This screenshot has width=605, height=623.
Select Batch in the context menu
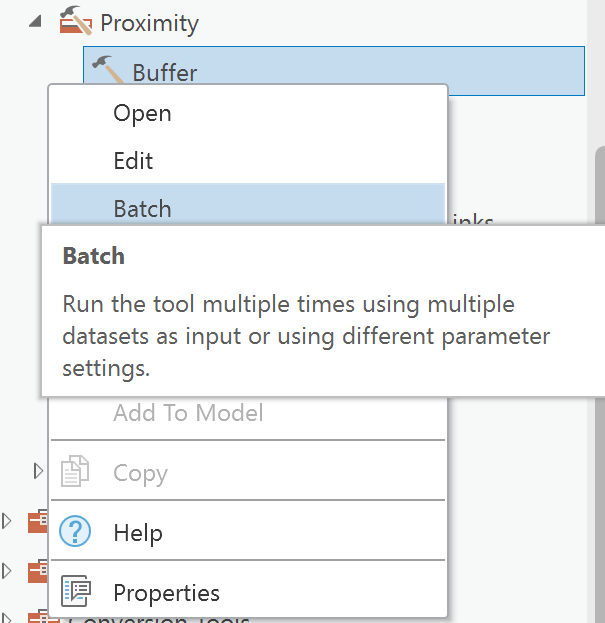click(x=142, y=209)
